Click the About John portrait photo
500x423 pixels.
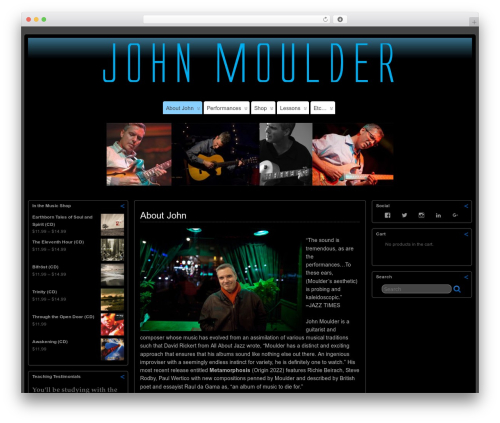[x=221, y=279]
